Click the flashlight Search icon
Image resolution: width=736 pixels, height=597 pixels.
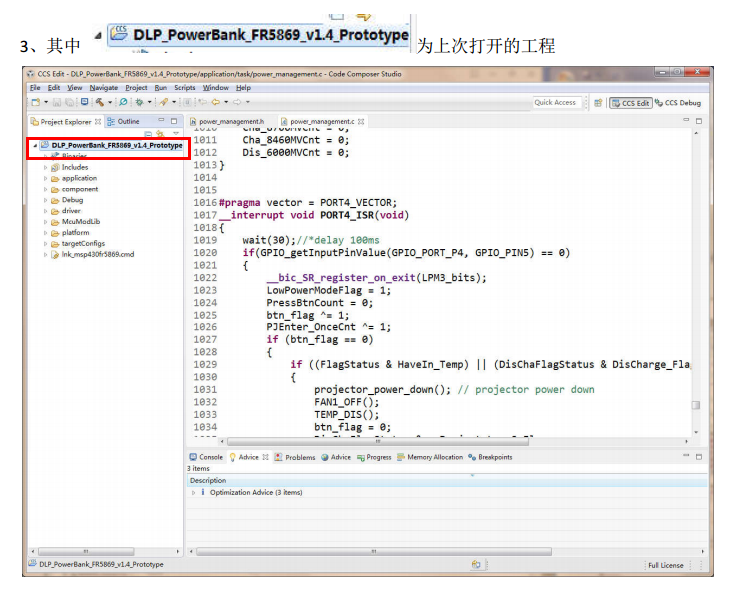(163, 102)
